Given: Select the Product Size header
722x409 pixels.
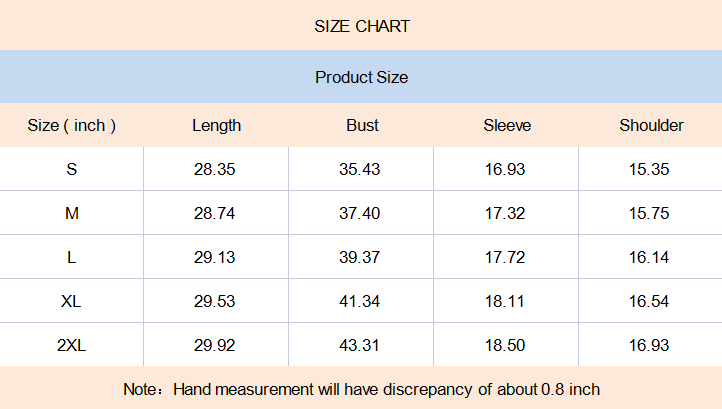Looking at the screenshot, I should (361, 77).
